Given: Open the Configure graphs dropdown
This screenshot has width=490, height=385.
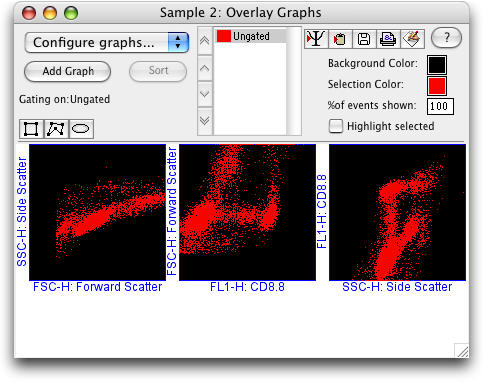Looking at the screenshot, I should 107,42.
